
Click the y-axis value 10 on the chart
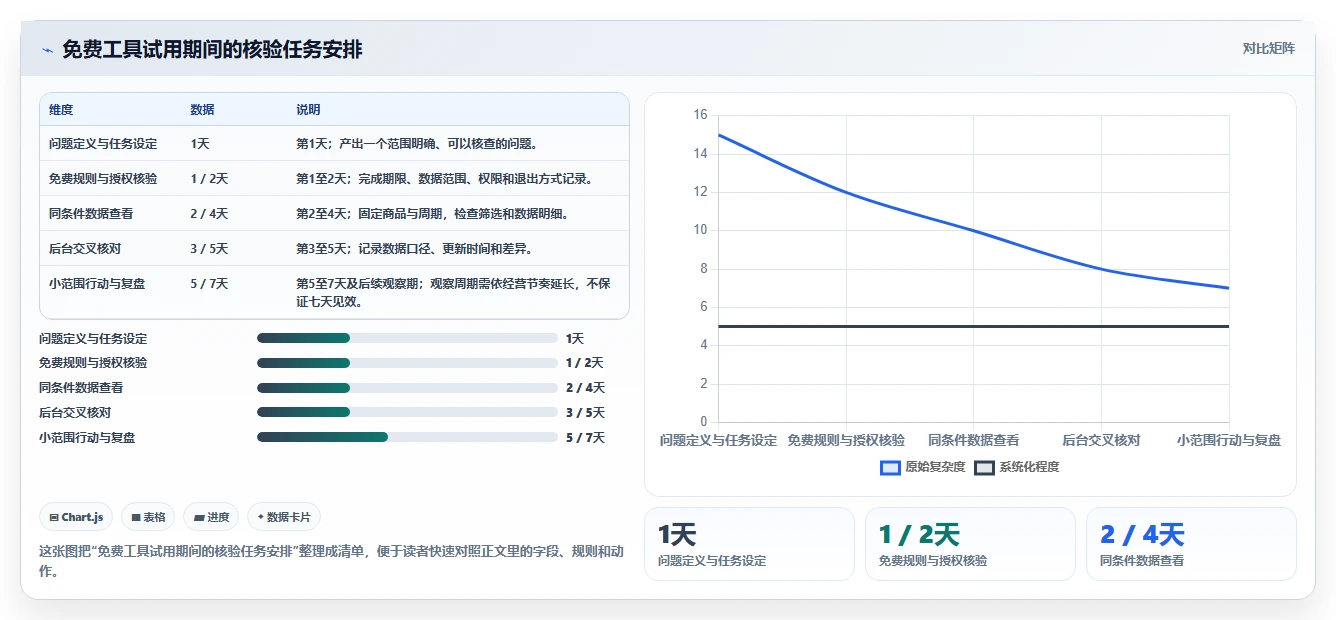point(700,230)
